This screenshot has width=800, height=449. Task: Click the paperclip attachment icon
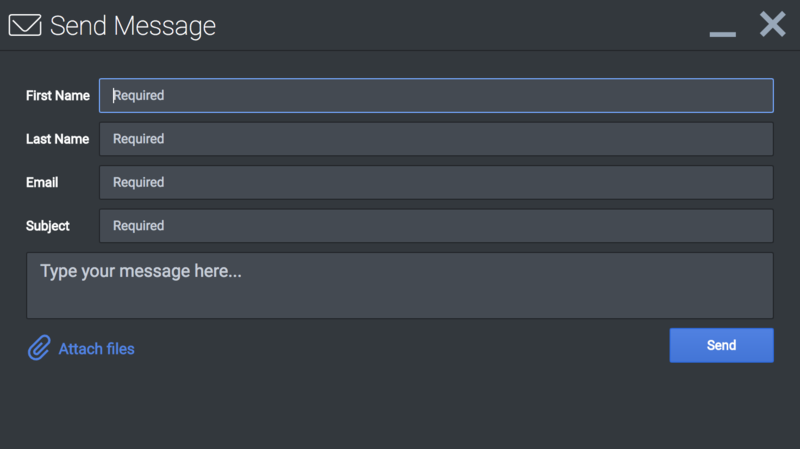click(x=39, y=347)
